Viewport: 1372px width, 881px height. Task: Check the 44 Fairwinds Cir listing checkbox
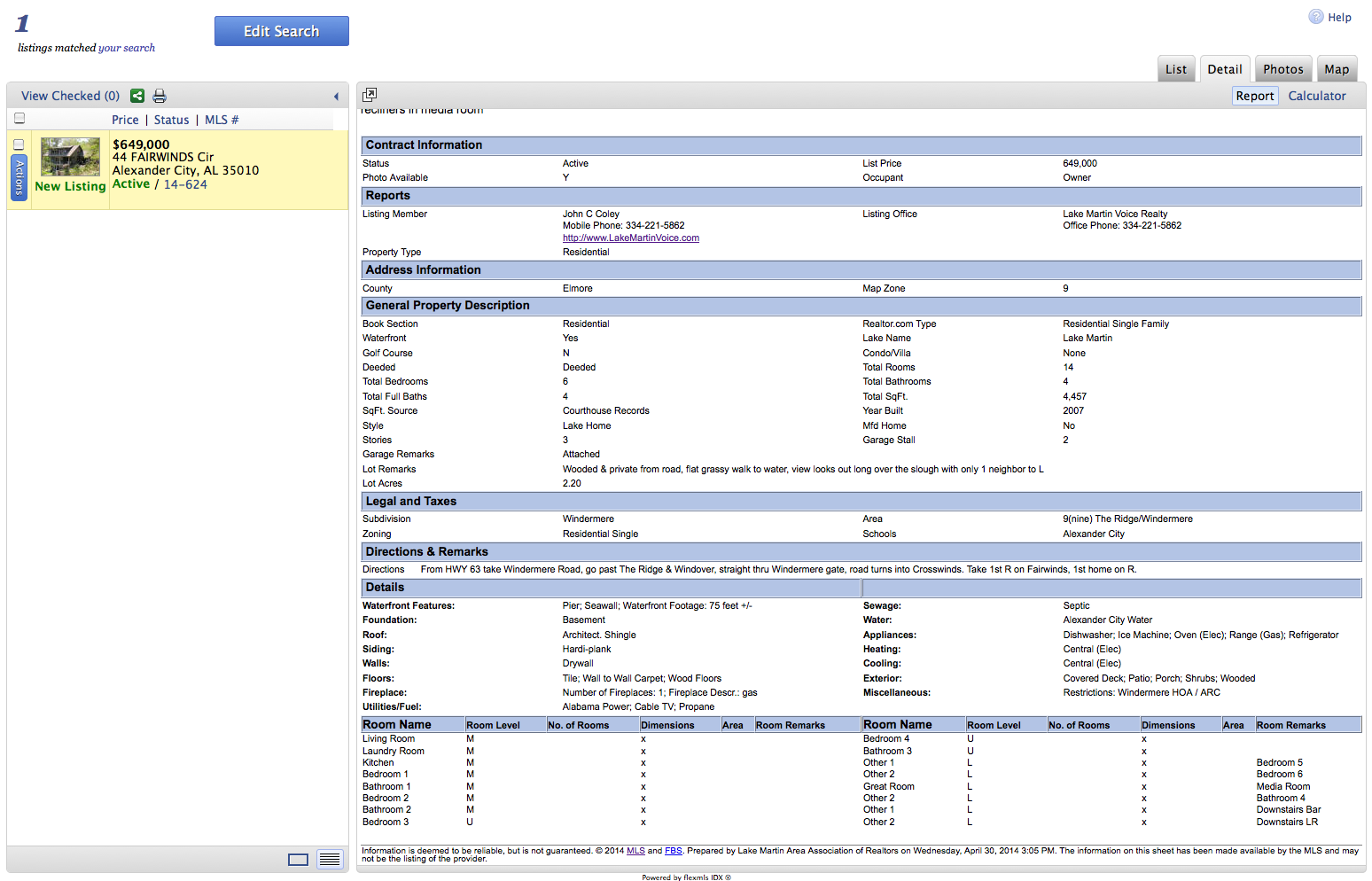coord(19,144)
